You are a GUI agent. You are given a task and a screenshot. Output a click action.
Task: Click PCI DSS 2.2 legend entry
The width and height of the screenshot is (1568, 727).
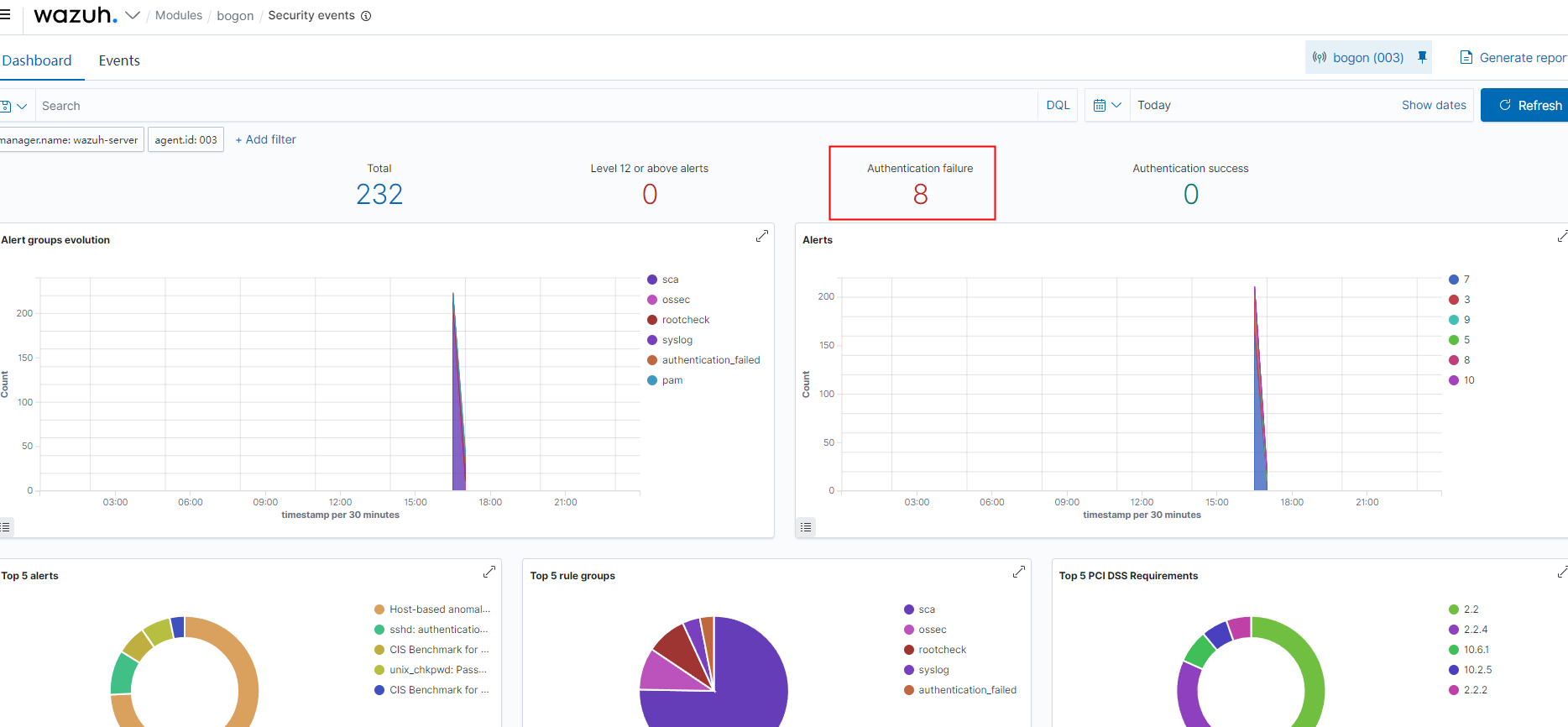[1463, 609]
